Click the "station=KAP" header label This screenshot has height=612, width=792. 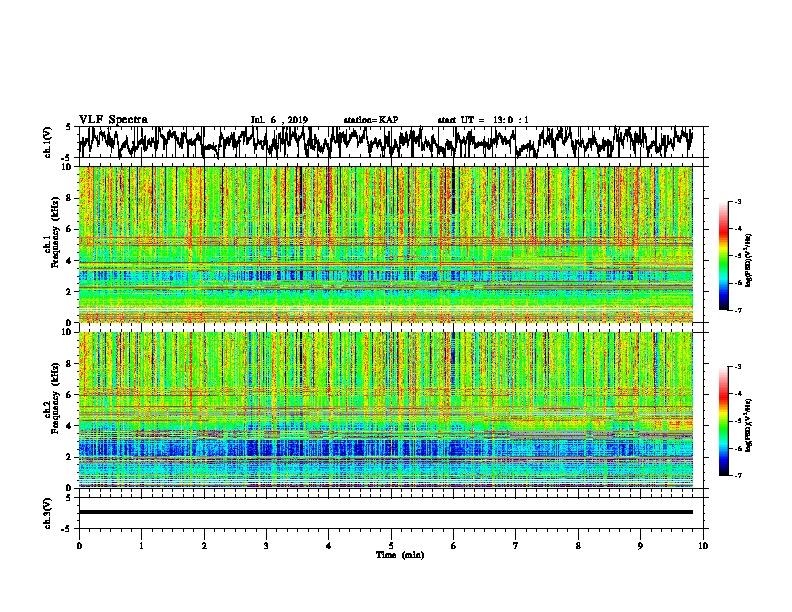(x=371, y=120)
